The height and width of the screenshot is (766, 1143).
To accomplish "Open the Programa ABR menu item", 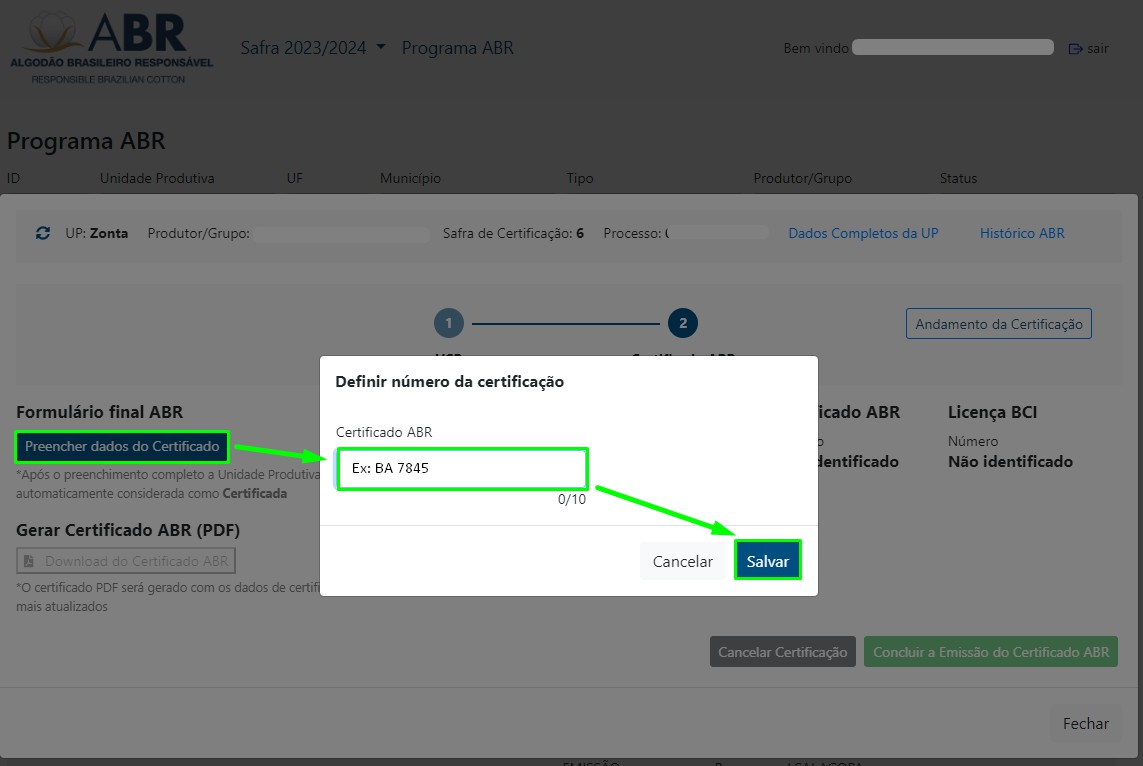I will pyautogui.click(x=457, y=48).
